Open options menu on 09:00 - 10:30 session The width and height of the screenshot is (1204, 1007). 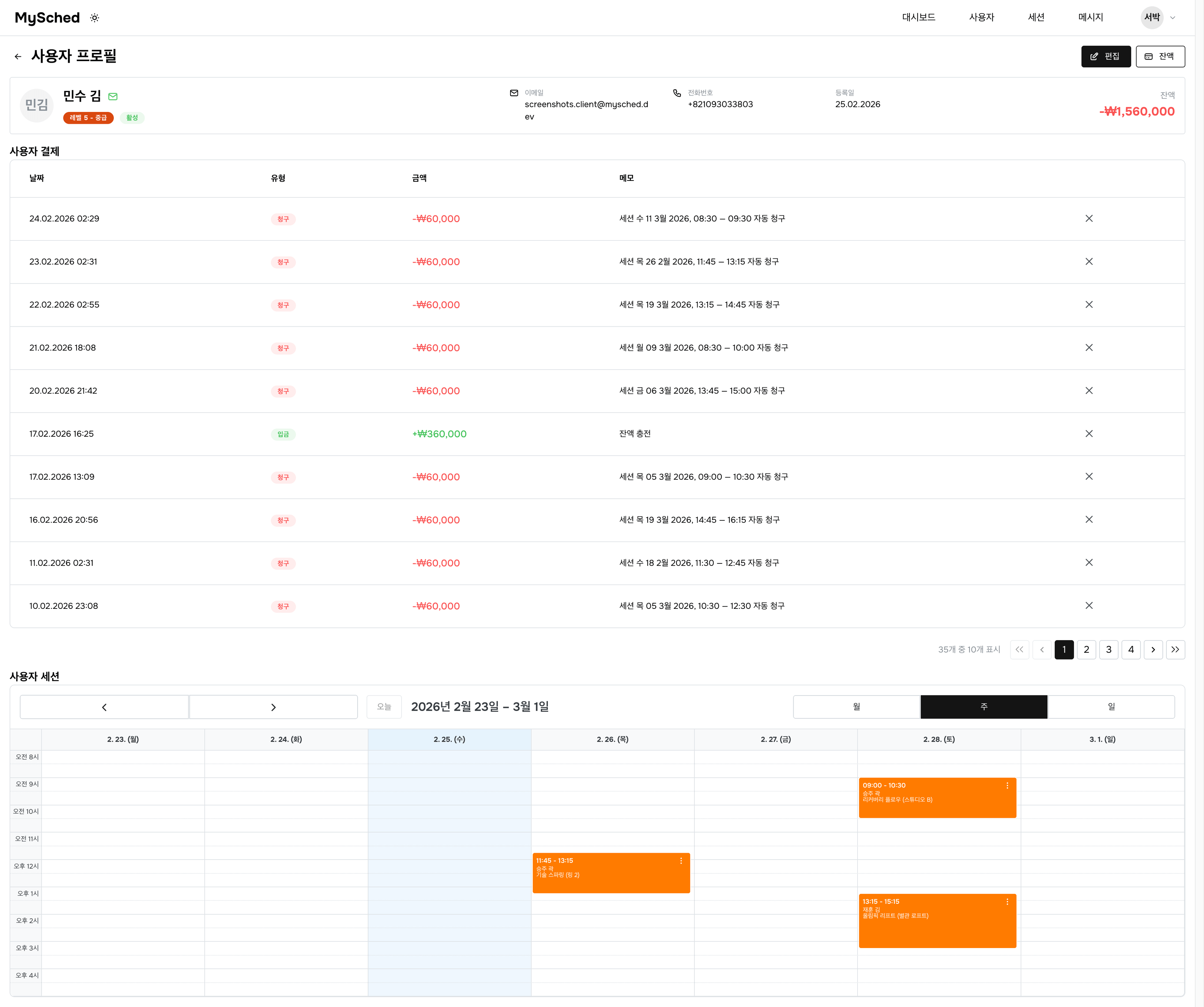pos(1007,786)
